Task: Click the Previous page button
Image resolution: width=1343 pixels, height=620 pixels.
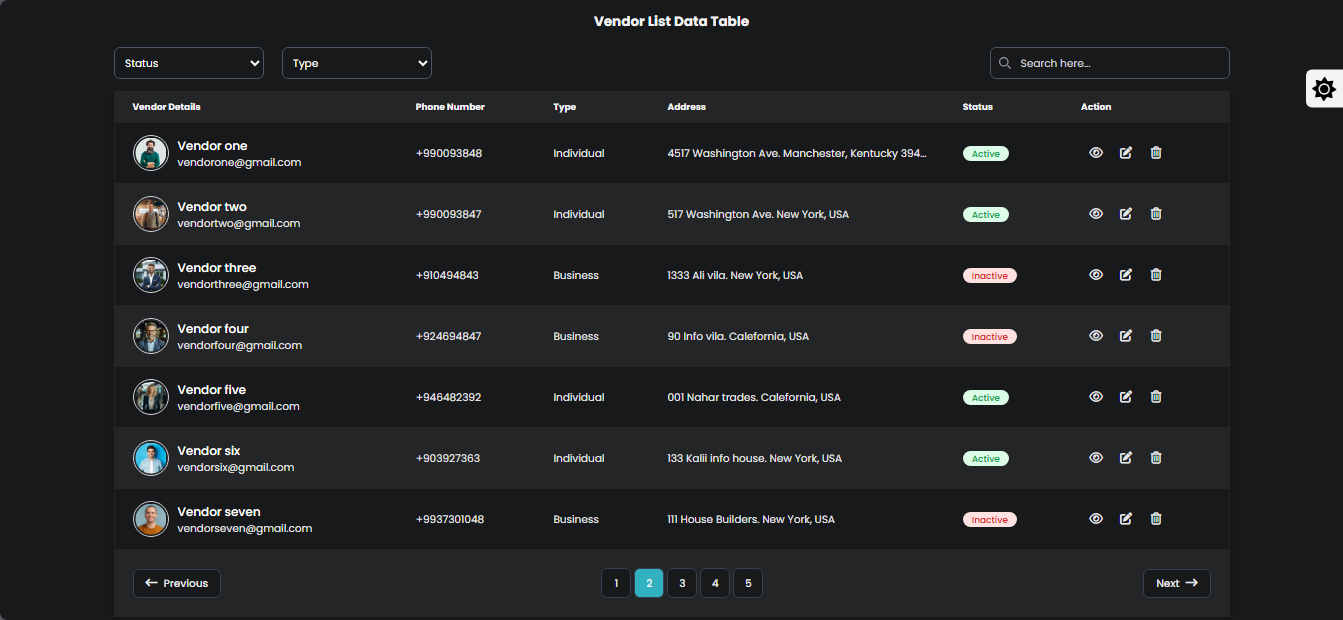Action: pos(177,583)
